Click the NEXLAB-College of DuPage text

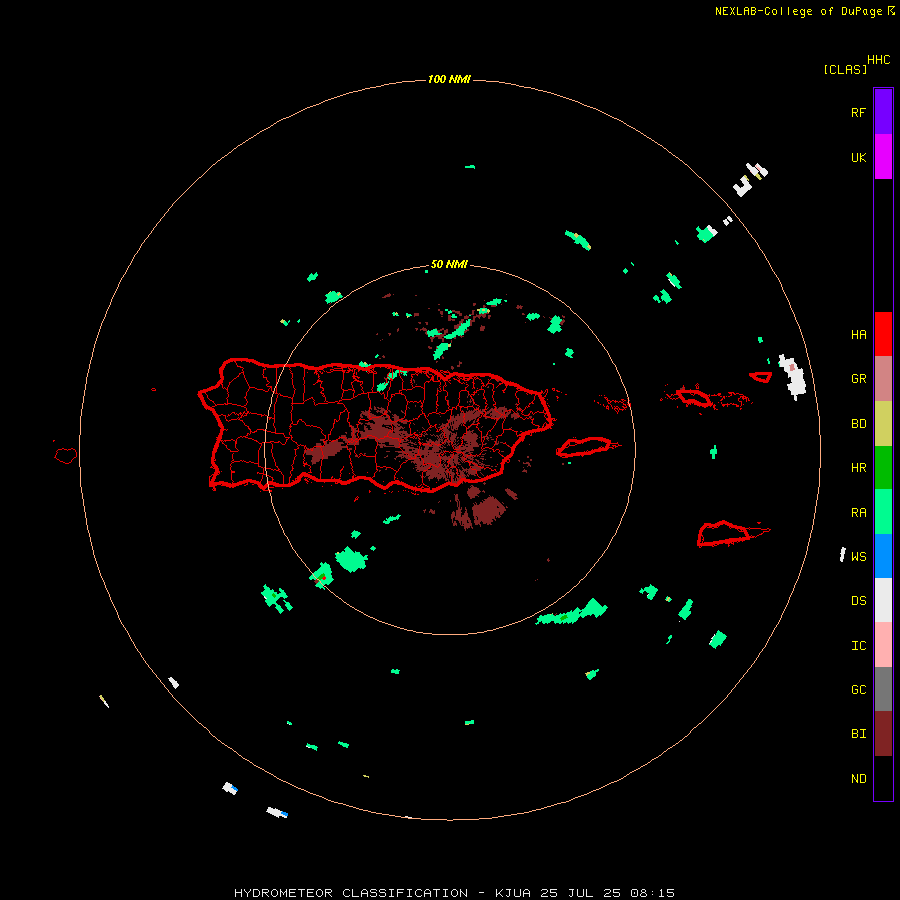pyautogui.click(x=798, y=11)
